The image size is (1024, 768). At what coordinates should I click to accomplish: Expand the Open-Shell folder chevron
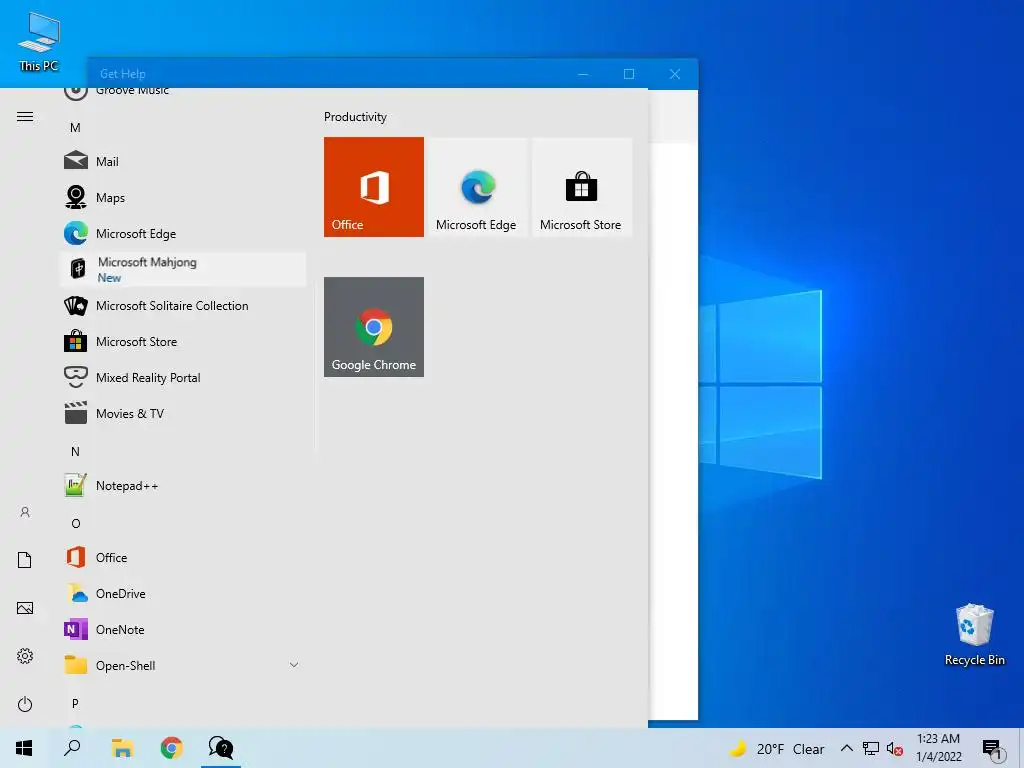[294, 665]
